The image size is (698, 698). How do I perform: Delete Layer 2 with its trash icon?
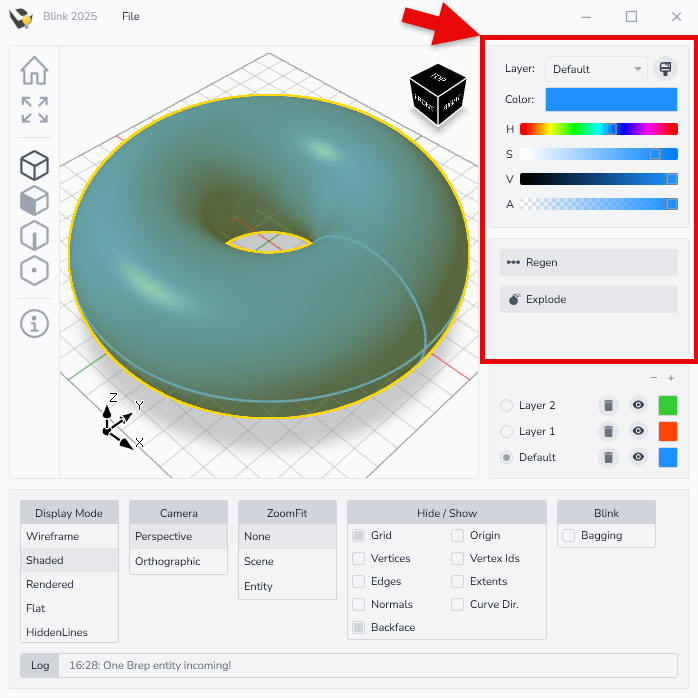[x=607, y=405]
